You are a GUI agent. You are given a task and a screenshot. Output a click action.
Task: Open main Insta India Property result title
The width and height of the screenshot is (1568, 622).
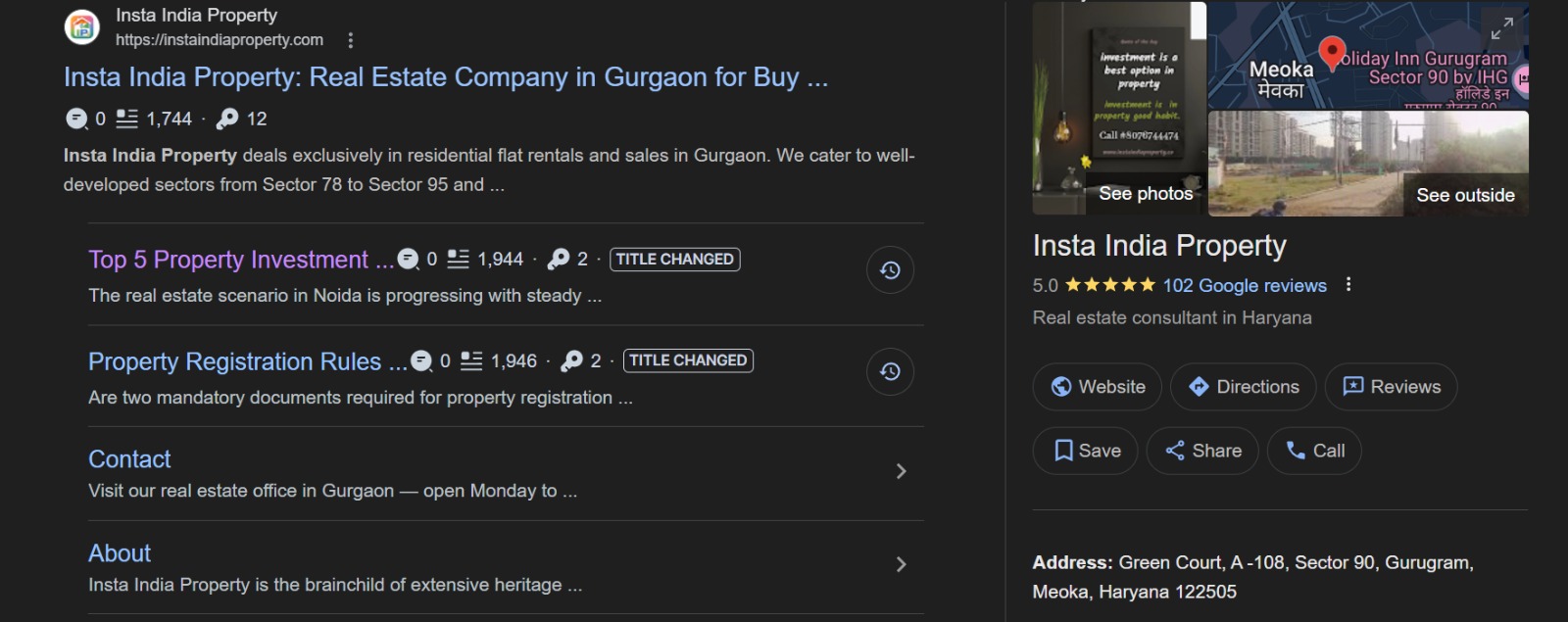pos(446,77)
